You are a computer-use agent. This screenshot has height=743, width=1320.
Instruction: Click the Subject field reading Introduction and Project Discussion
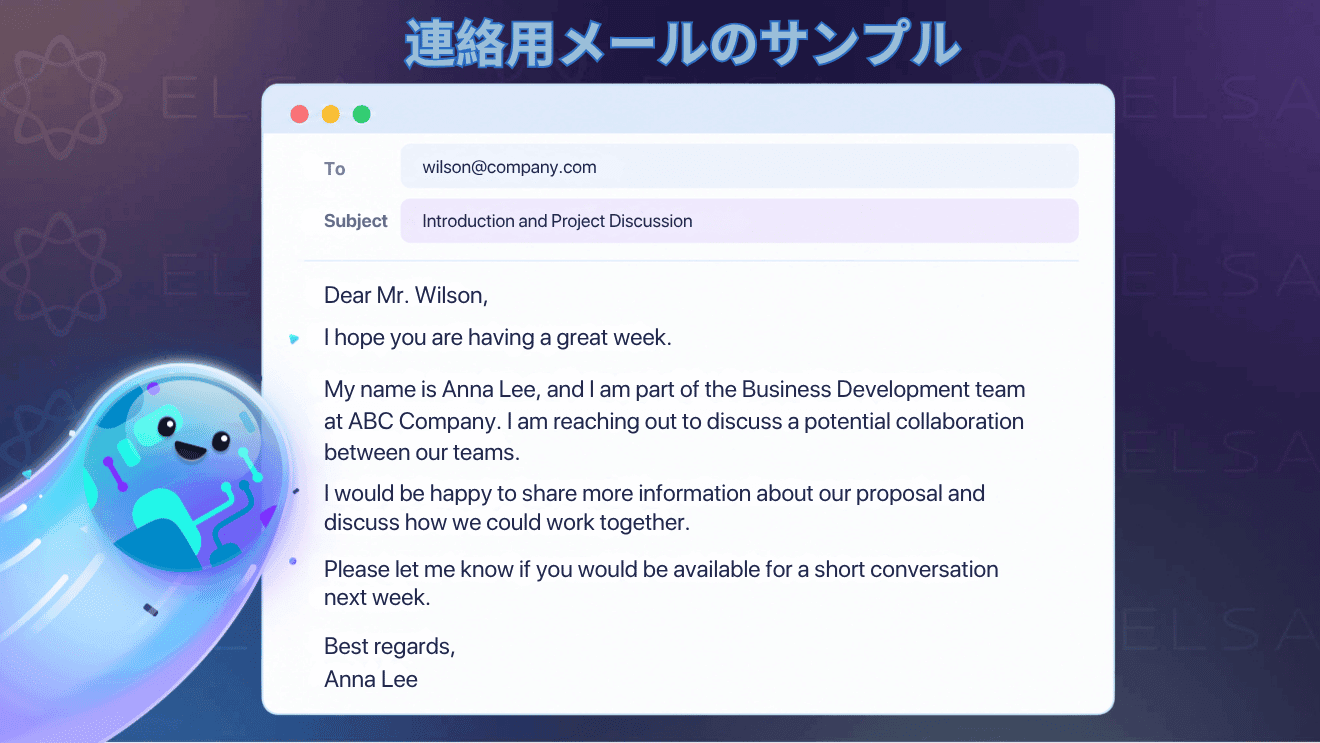pyautogui.click(x=739, y=221)
